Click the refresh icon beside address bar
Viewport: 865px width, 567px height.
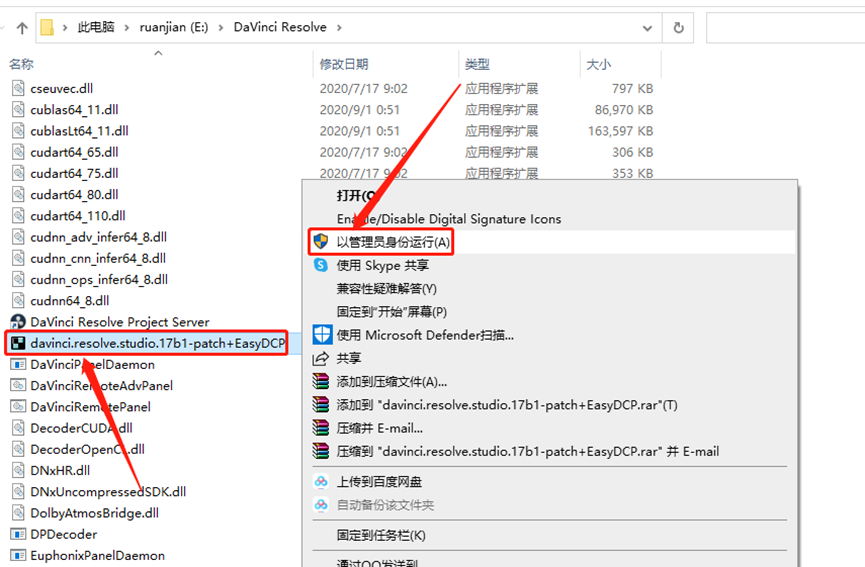679,28
